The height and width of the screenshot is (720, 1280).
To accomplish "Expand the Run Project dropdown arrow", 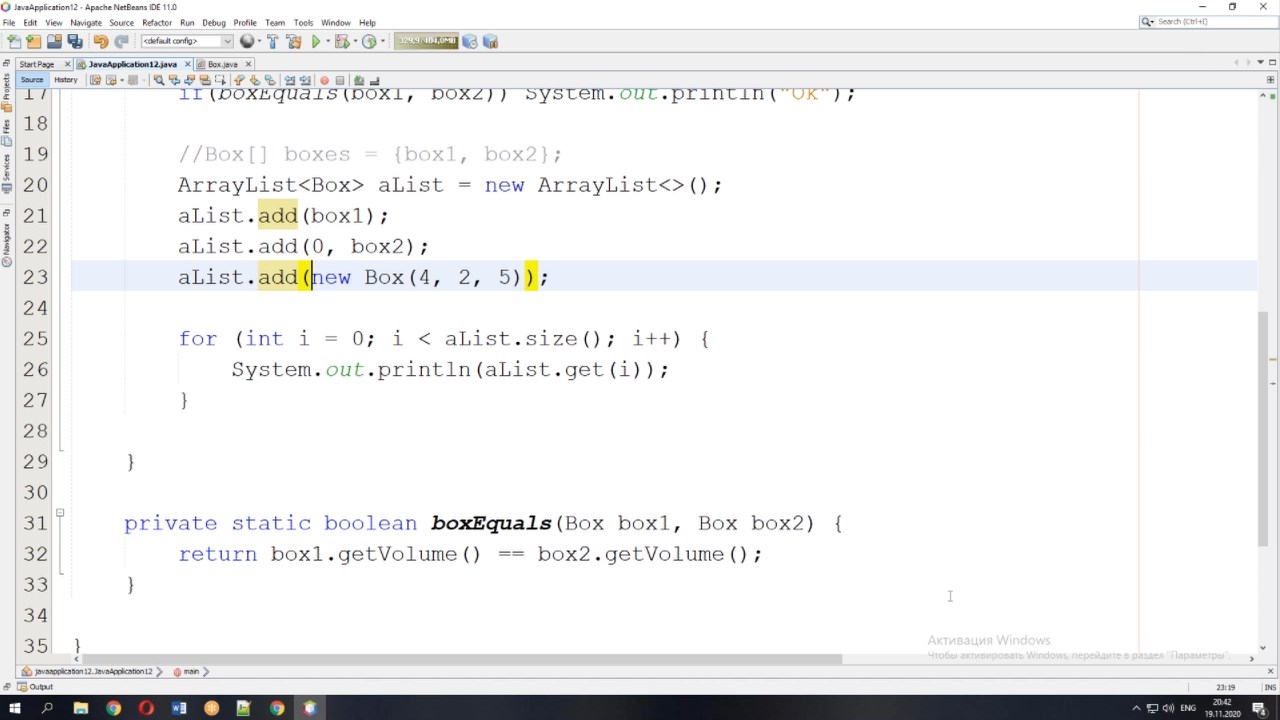I will (x=328, y=41).
